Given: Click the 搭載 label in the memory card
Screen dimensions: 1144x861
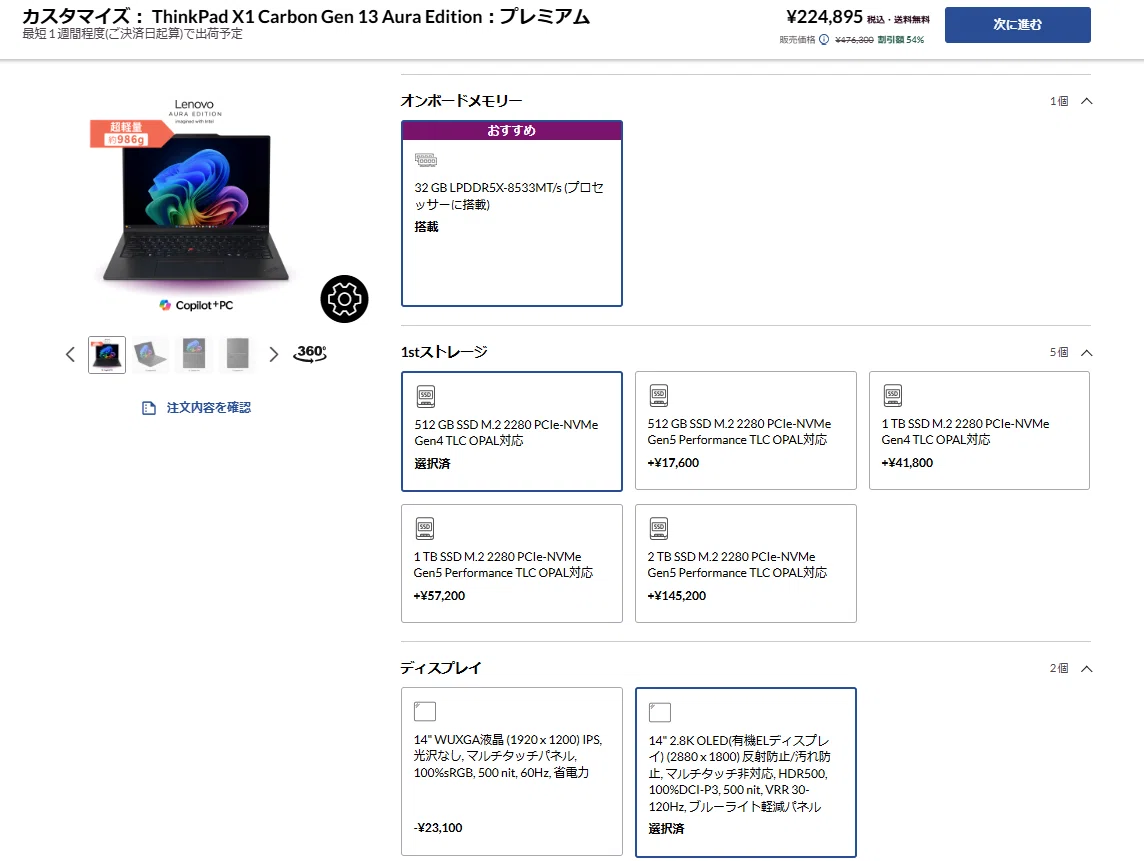Looking at the screenshot, I should click(426, 227).
